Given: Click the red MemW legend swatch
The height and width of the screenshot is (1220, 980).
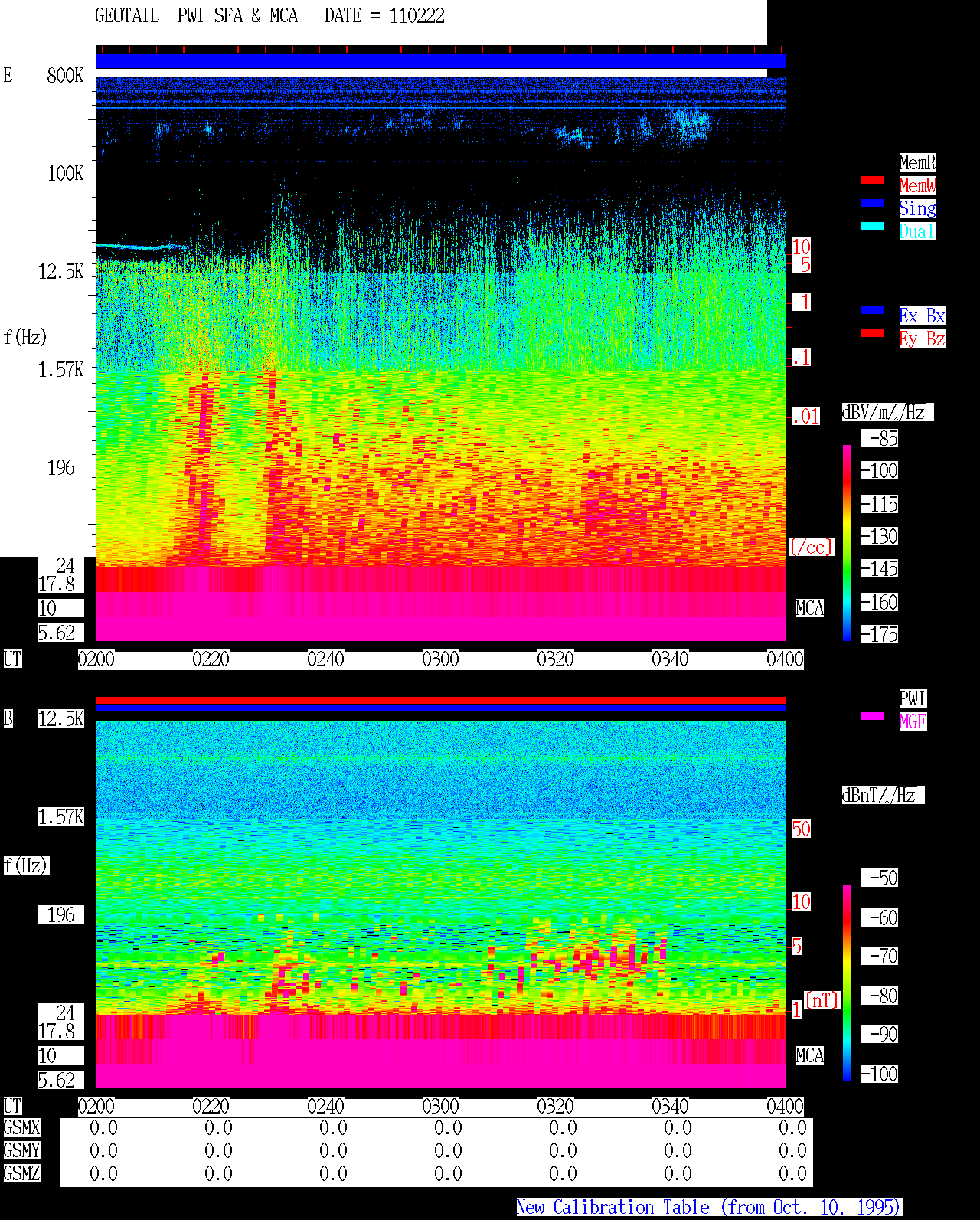Looking at the screenshot, I should click(873, 180).
